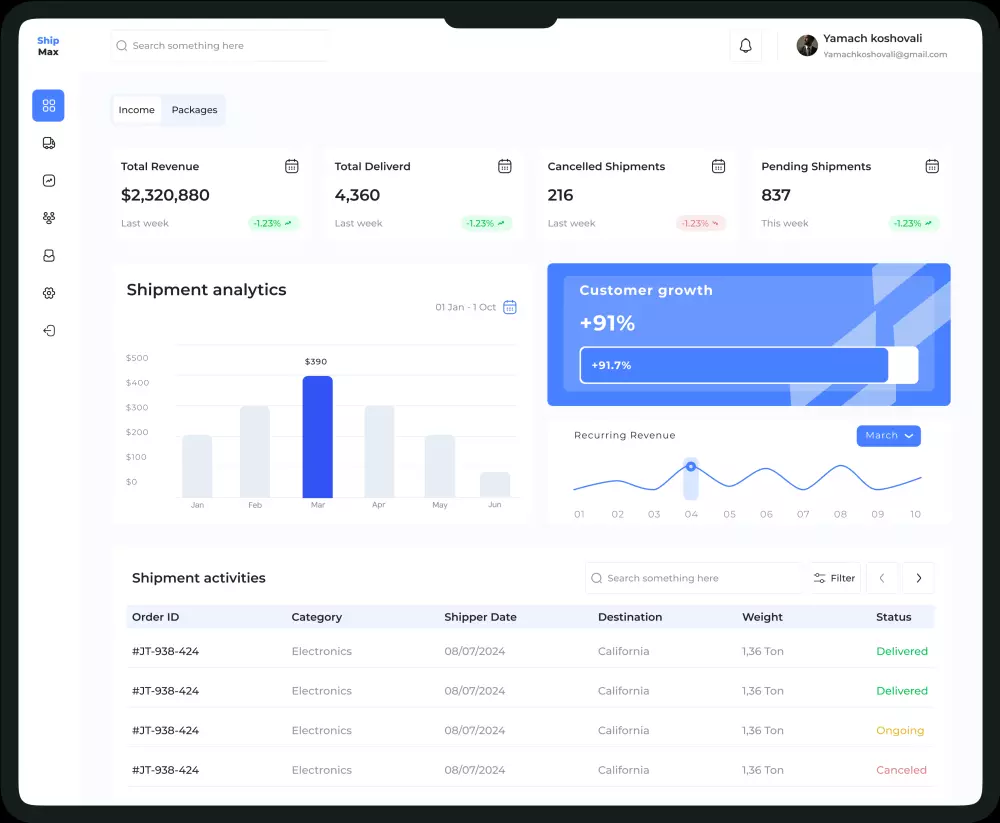Select the Income tab
This screenshot has height=823, width=1000.
(x=136, y=110)
